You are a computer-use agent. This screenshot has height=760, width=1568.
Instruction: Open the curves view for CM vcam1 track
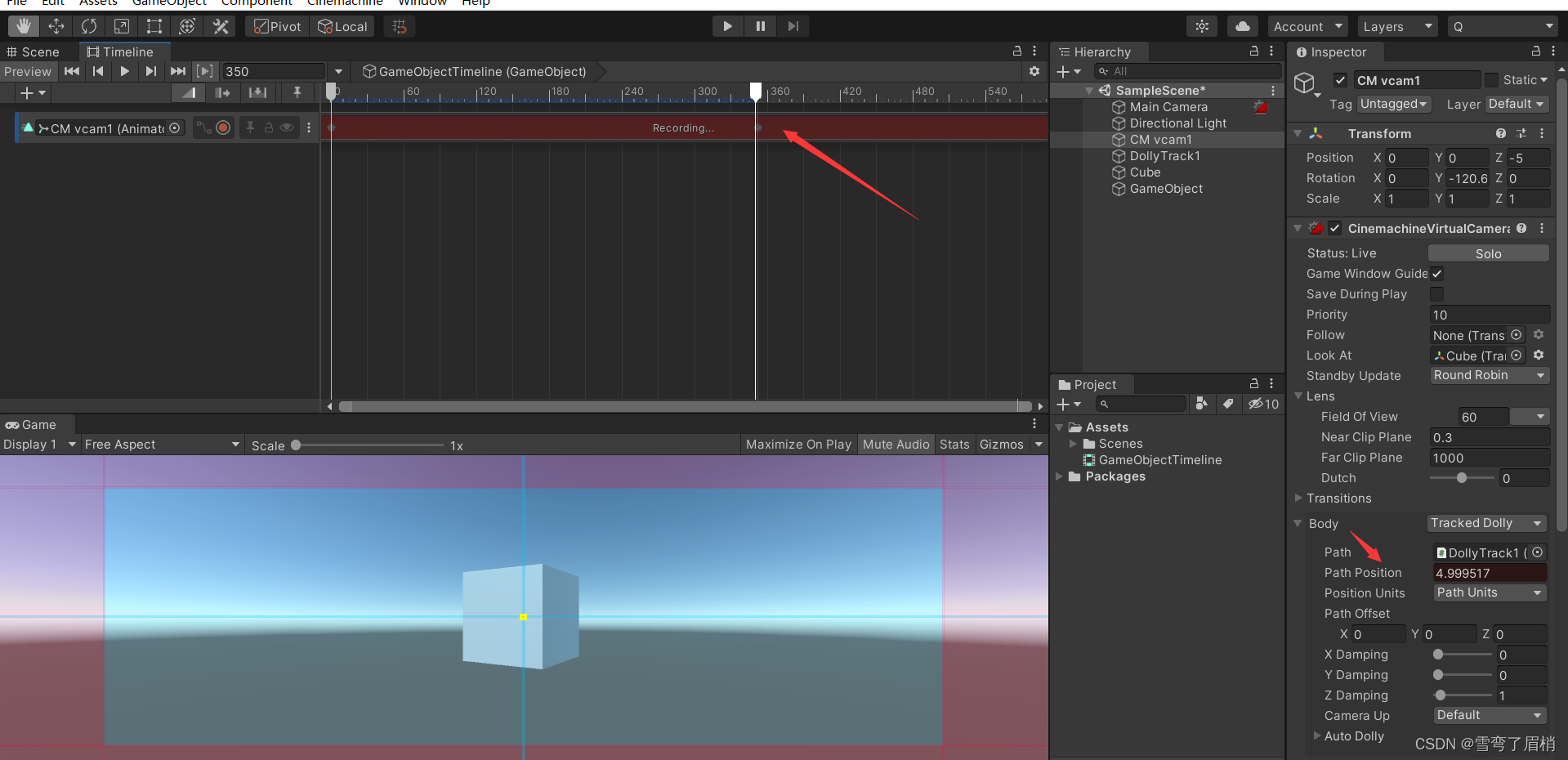[204, 128]
